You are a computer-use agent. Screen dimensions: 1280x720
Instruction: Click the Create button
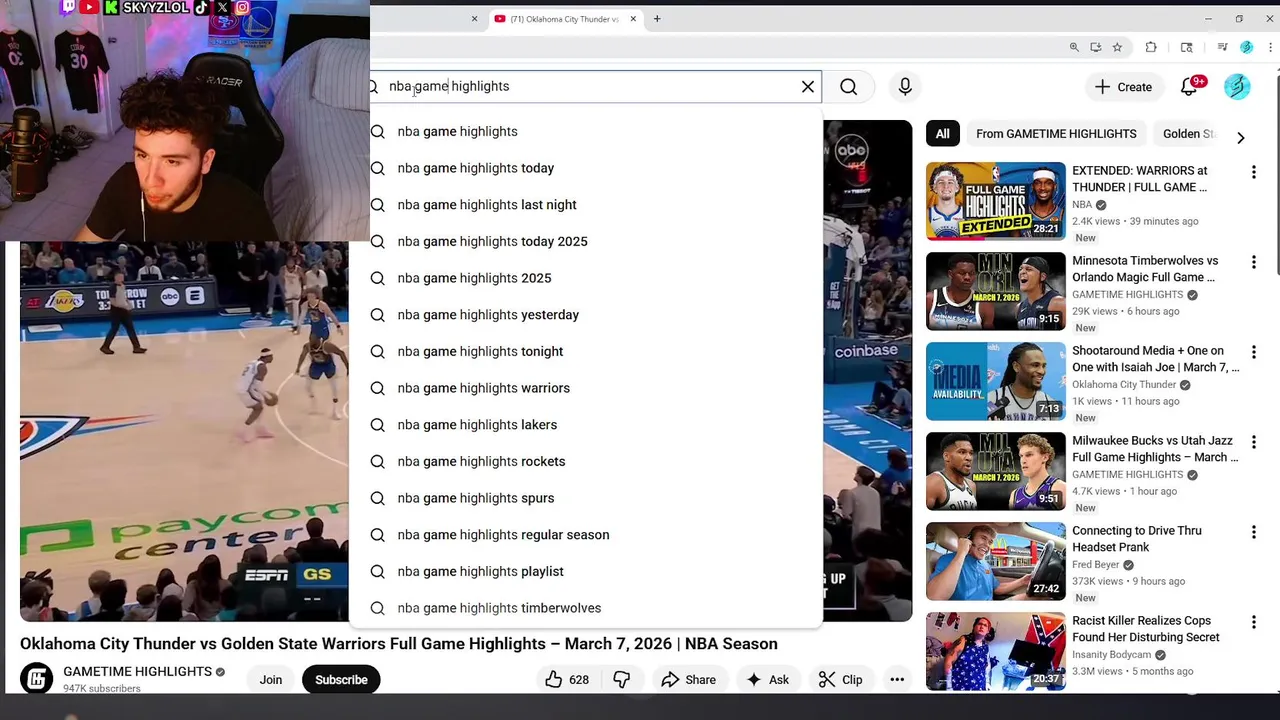(x=1123, y=87)
